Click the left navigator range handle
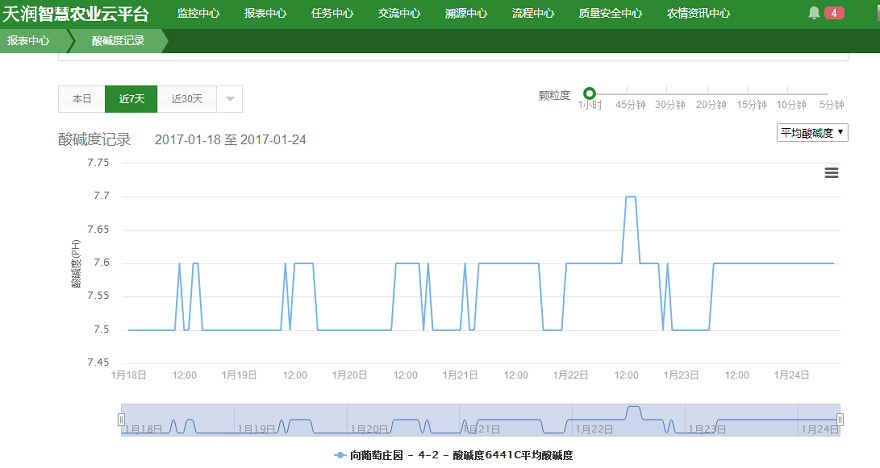The height and width of the screenshot is (468, 880). coord(121,419)
